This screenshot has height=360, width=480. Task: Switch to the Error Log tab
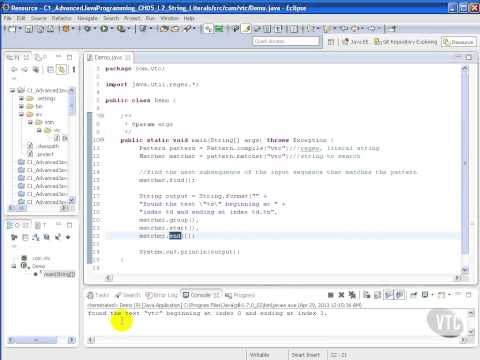[162, 295]
